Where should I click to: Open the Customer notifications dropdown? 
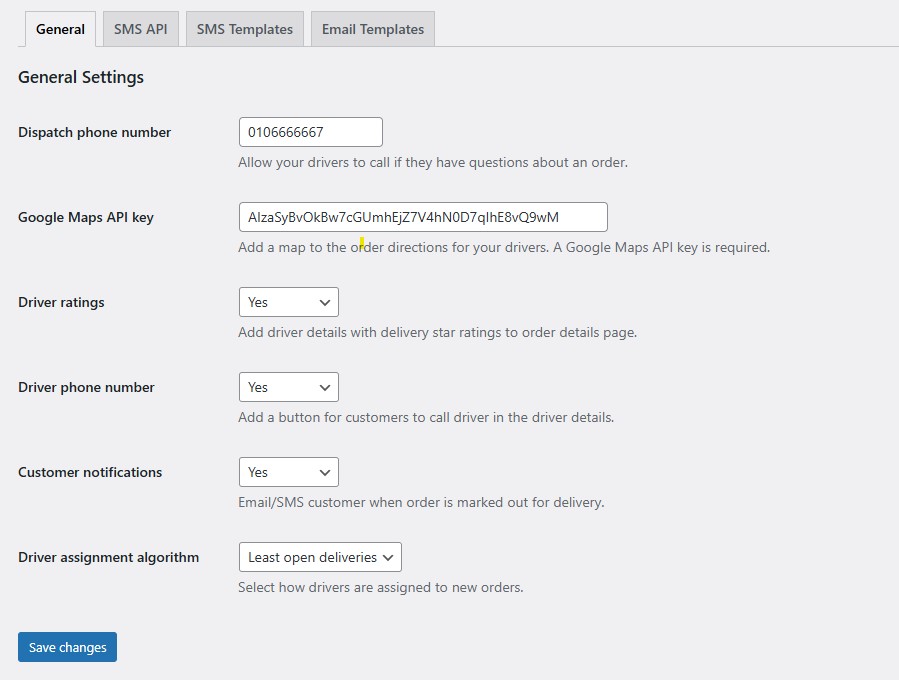(288, 471)
